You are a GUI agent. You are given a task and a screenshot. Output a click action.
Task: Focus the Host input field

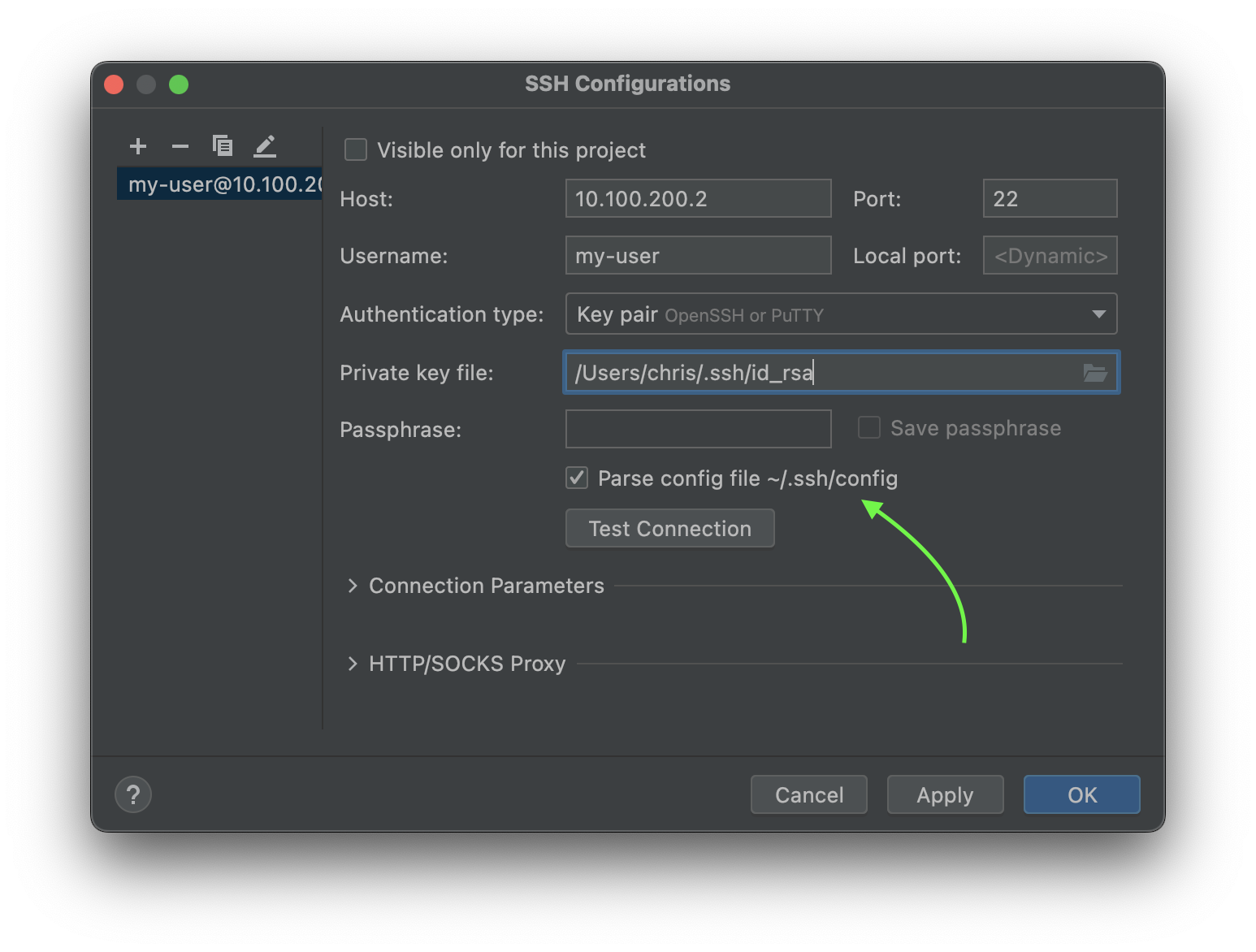(698, 199)
